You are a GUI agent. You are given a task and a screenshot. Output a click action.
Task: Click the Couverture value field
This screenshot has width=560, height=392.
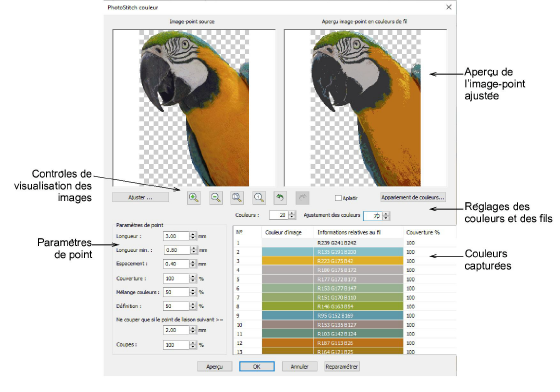tap(176, 278)
